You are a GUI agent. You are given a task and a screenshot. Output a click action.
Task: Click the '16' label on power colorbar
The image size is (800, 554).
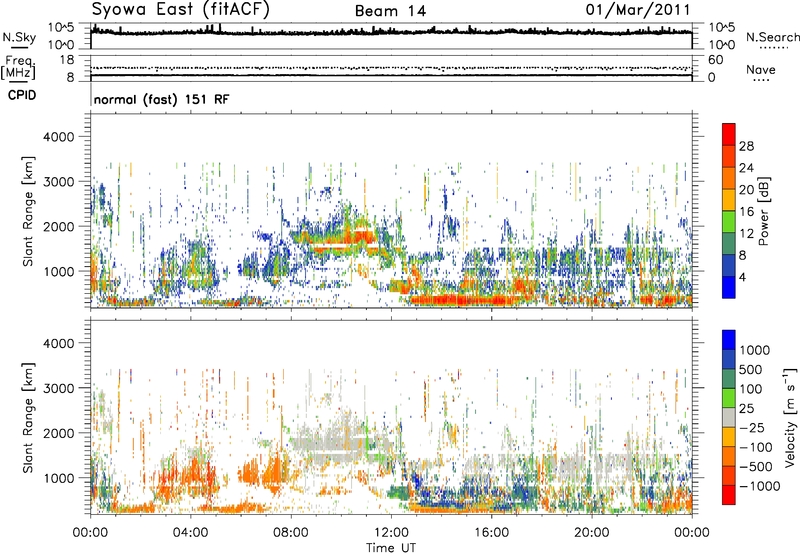pyautogui.click(x=746, y=212)
